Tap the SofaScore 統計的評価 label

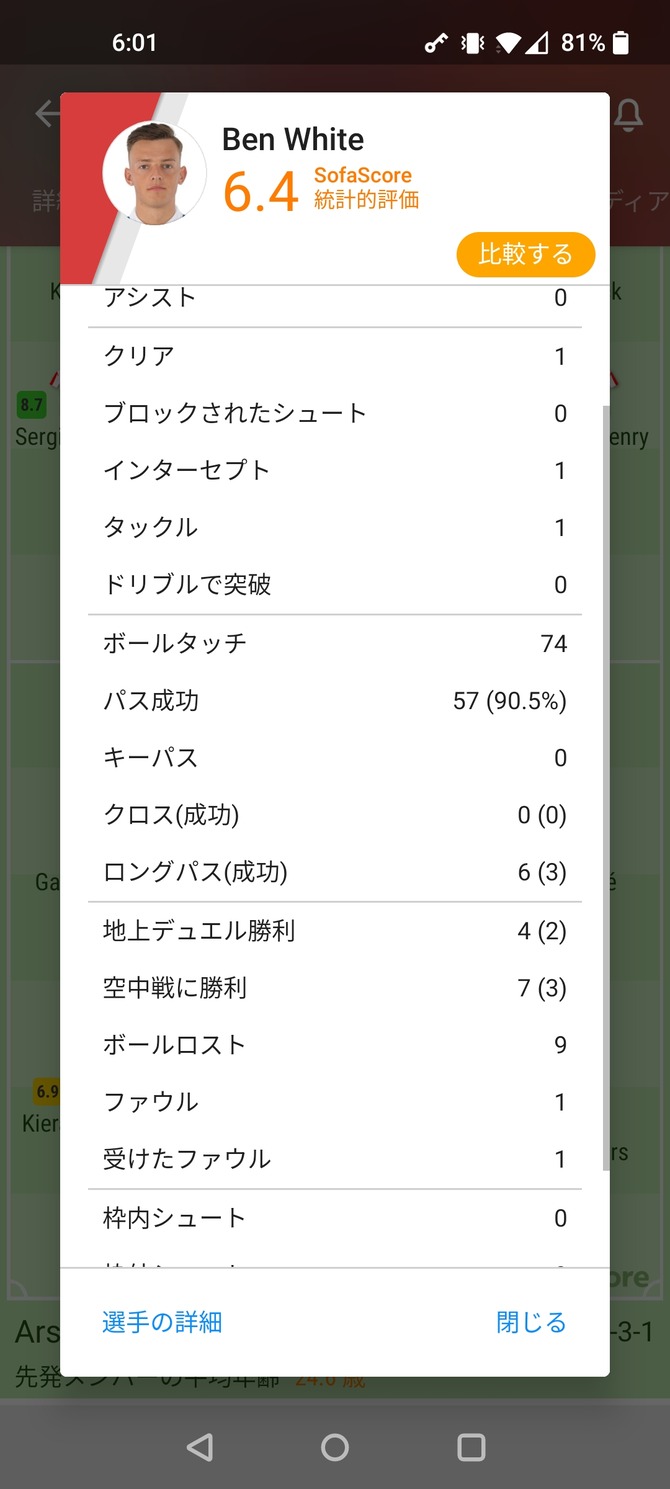click(x=366, y=187)
